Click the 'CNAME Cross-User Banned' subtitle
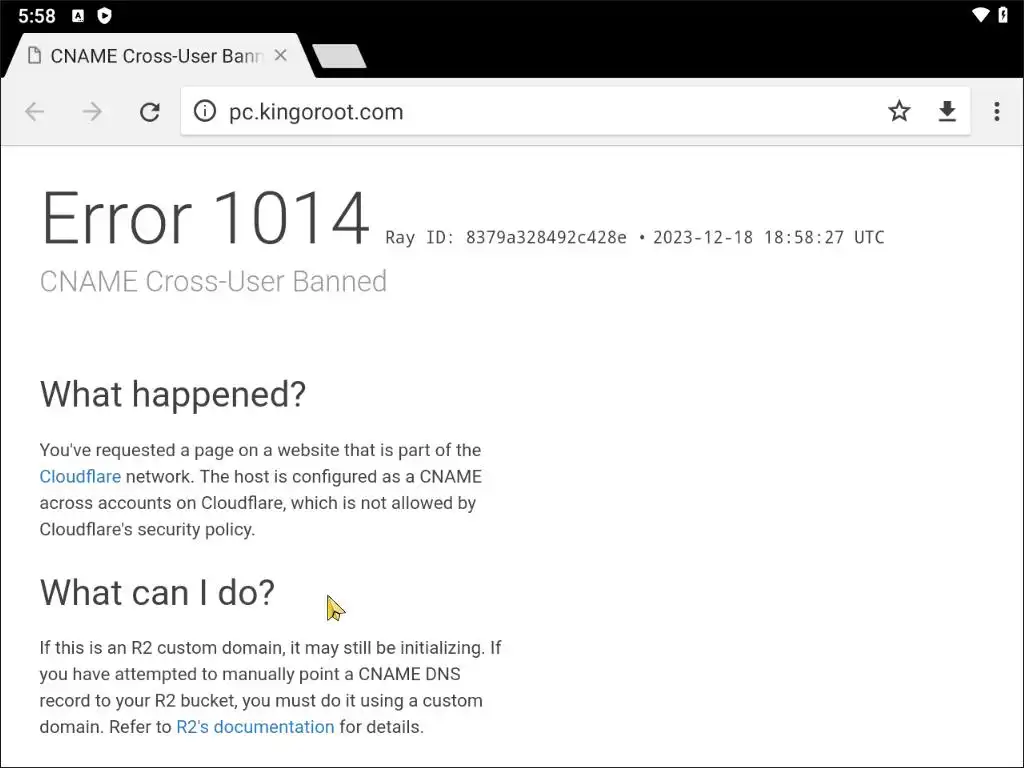This screenshot has width=1024, height=768. 213,281
